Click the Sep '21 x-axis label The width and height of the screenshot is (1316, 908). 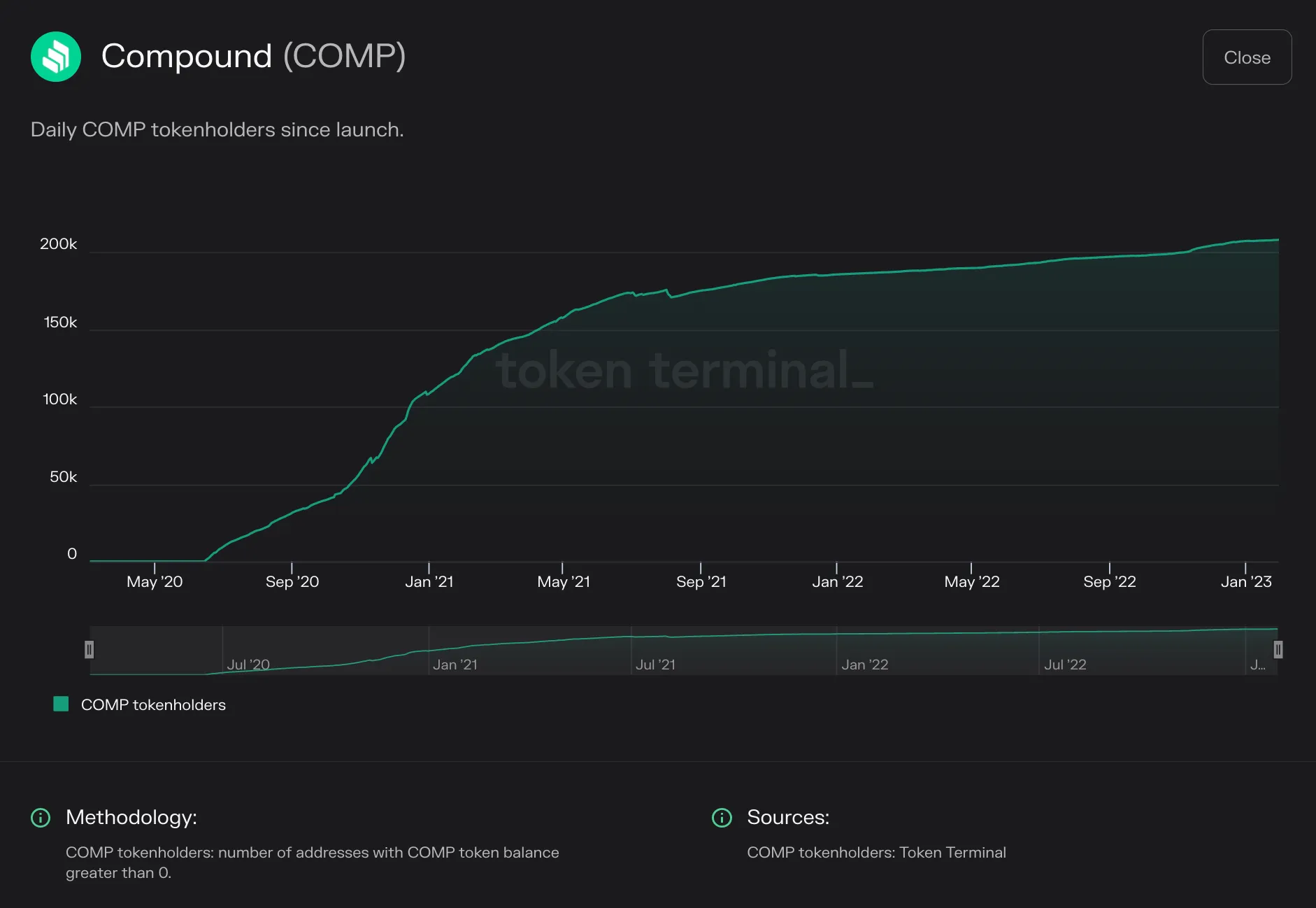[701, 581]
